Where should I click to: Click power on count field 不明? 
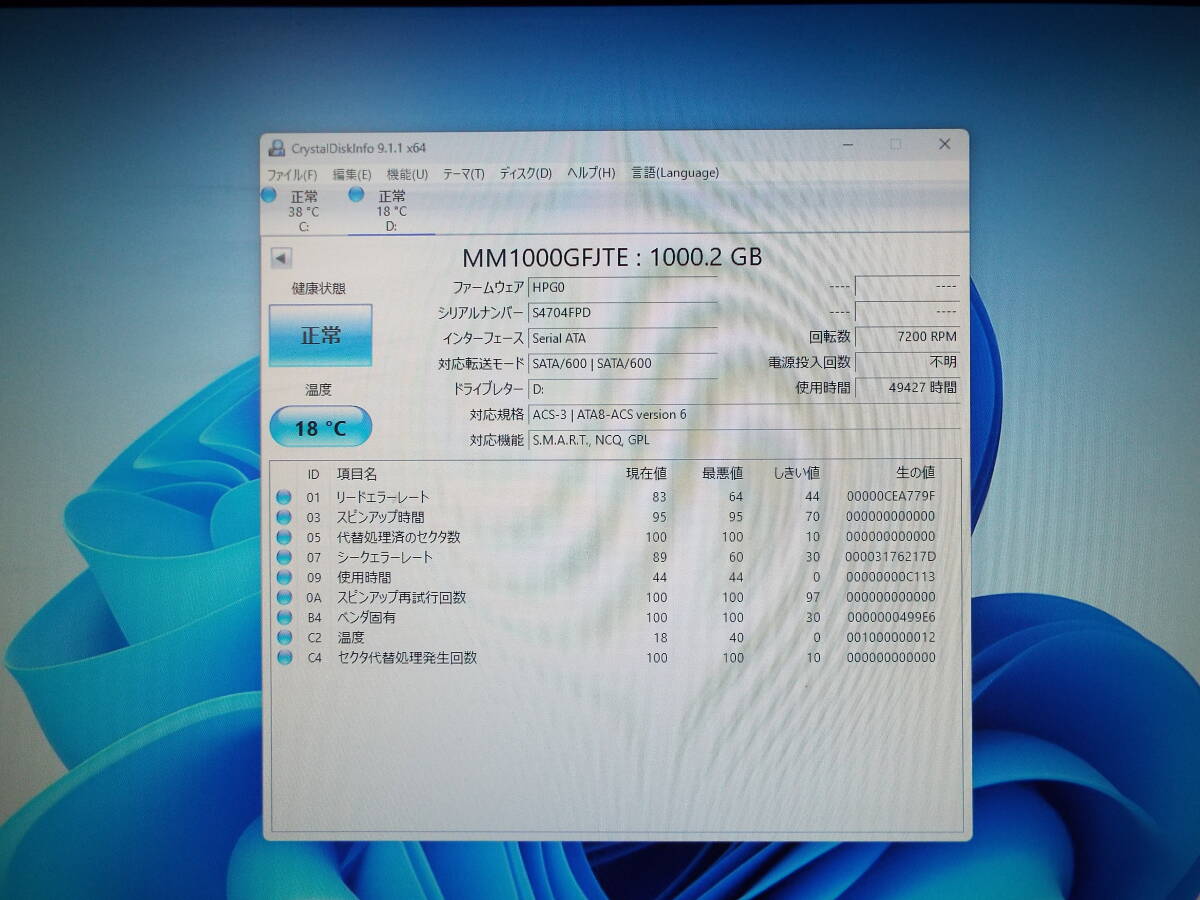908,362
